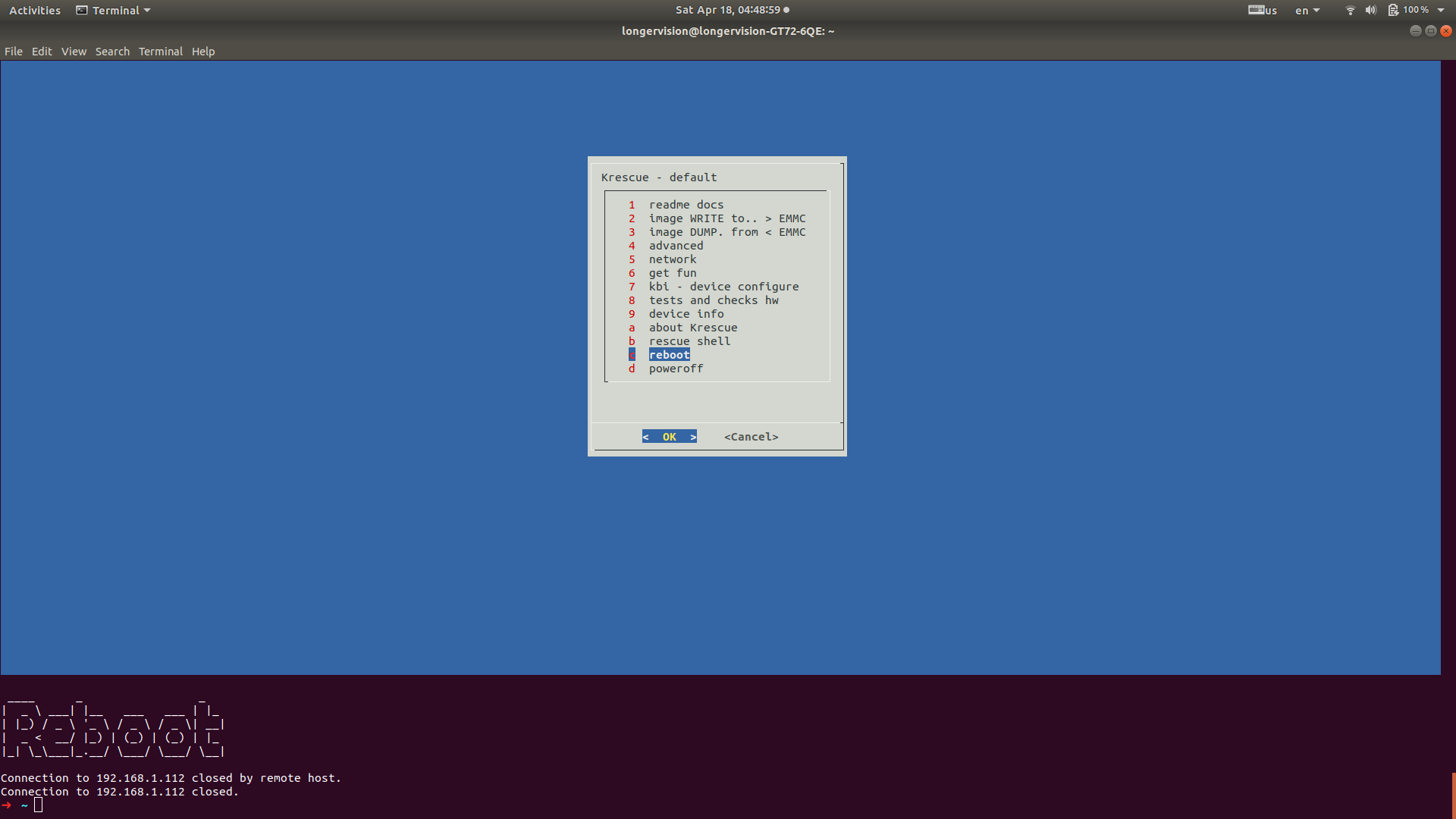Click the date and time clock
The height and width of the screenshot is (819, 1456).
[x=728, y=10]
